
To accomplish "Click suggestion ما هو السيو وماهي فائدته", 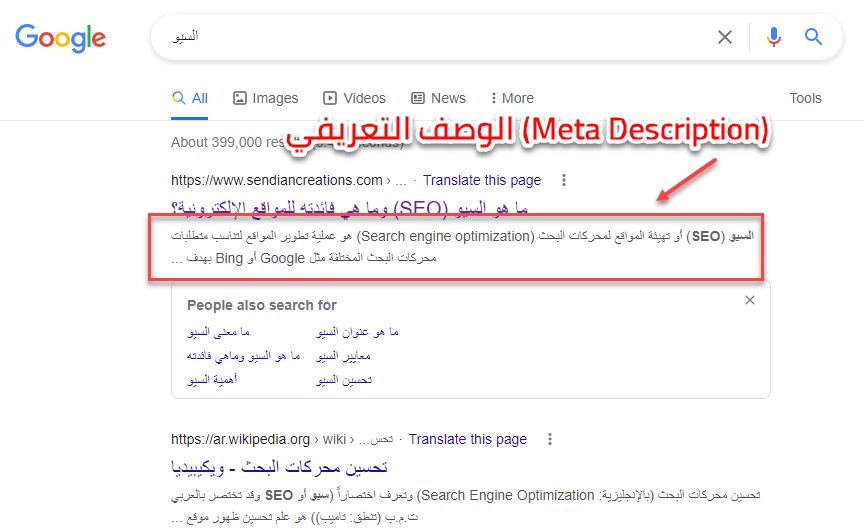I will [243, 356].
